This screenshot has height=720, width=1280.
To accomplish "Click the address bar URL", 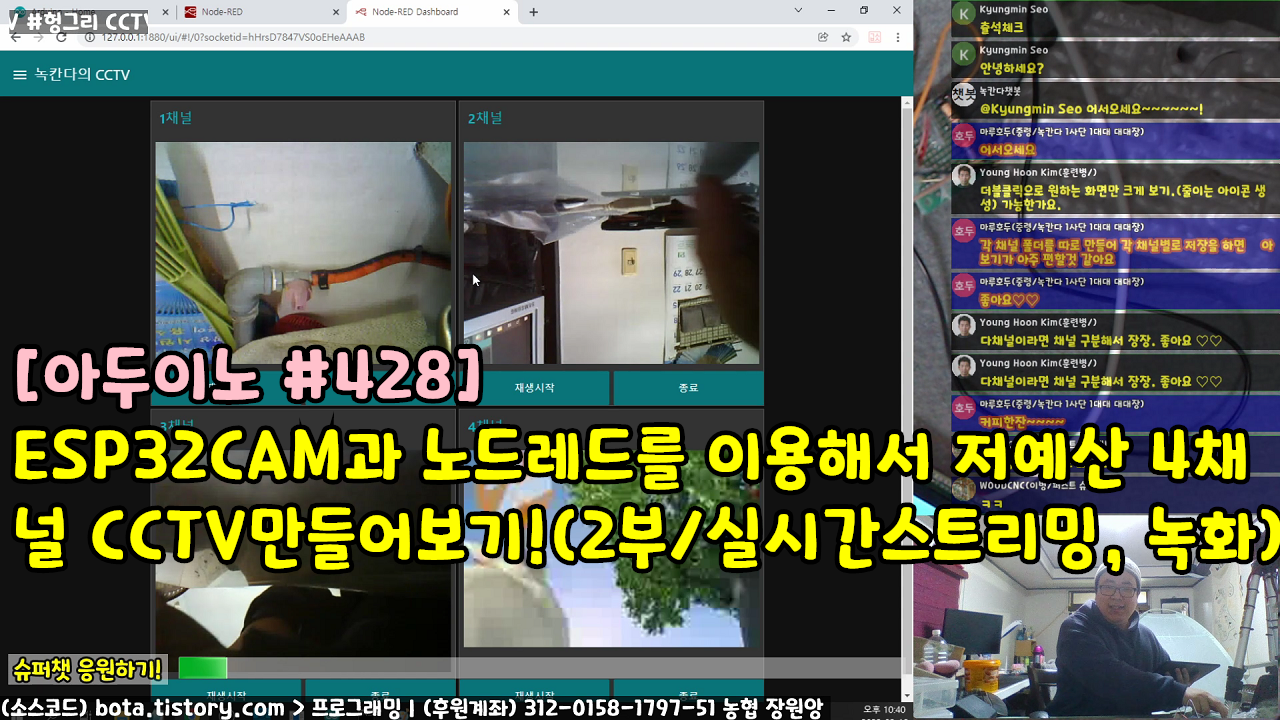I will 232,37.
